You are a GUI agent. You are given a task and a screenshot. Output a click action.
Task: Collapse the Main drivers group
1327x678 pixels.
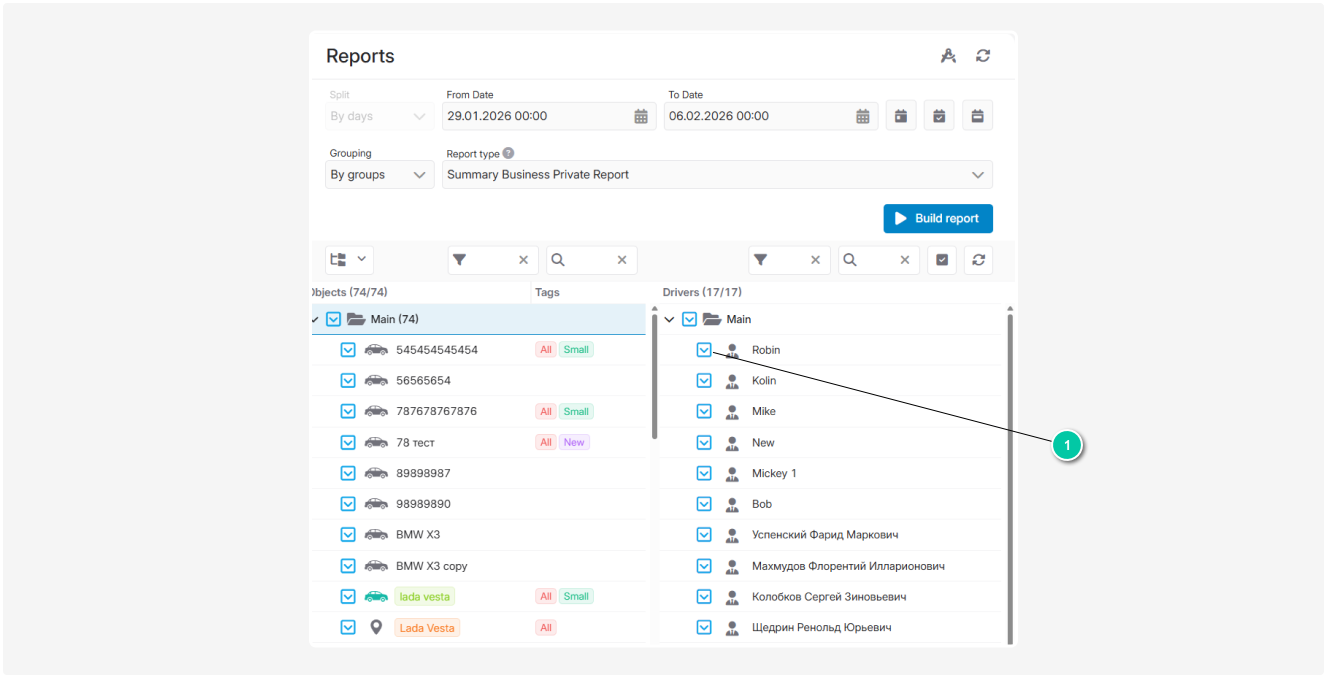[x=669, y=318]
